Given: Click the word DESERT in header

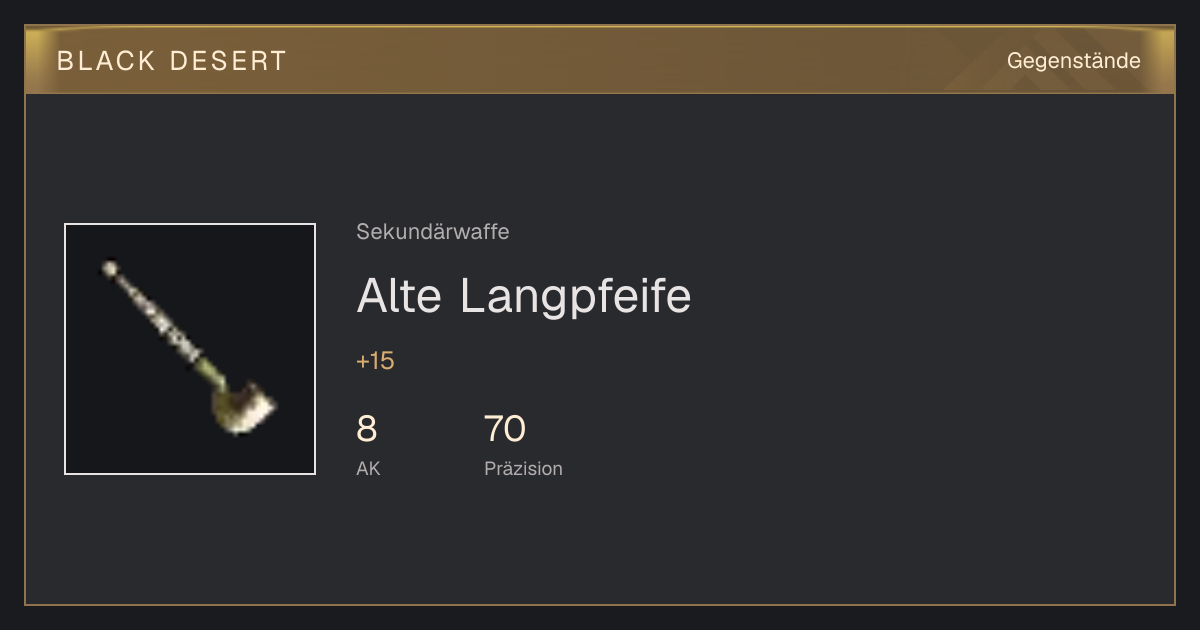Looking at the screenshot, I should (x=228, y=61).
